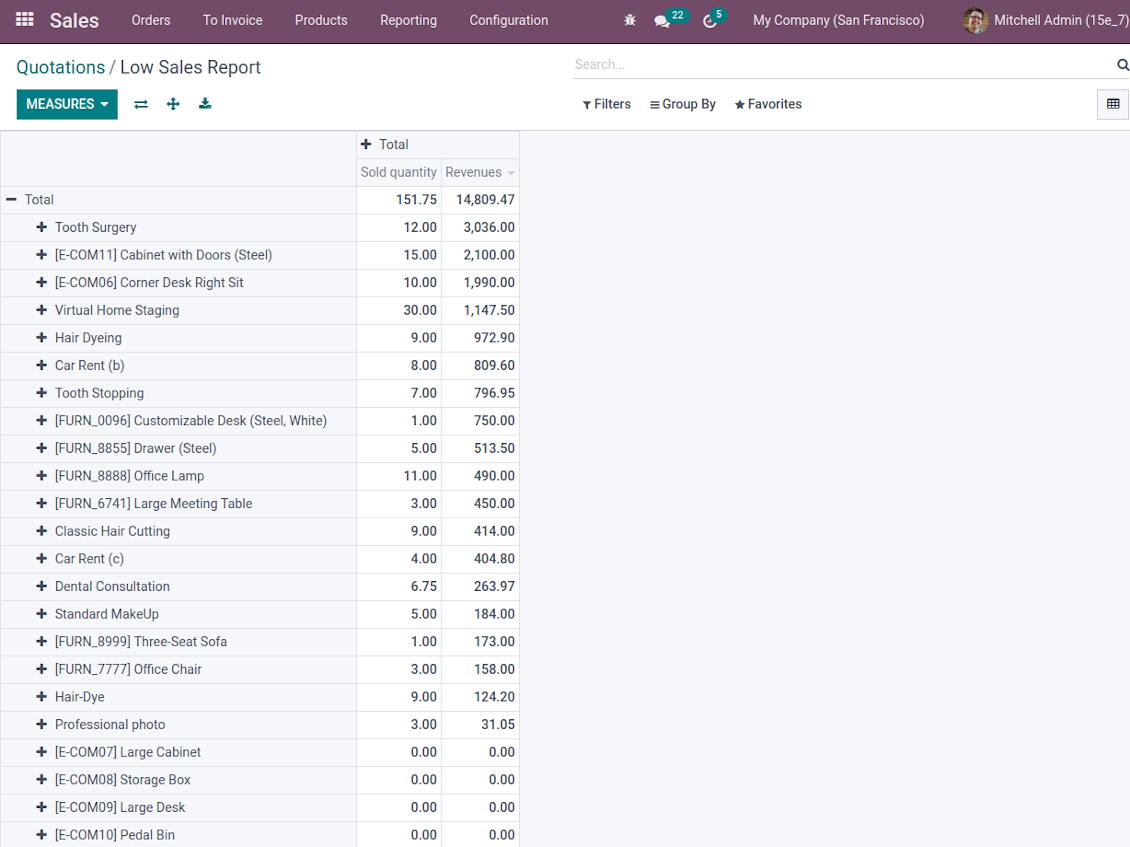Focus the Search input field
The image size is (1130, 847).
coord(843,64)
